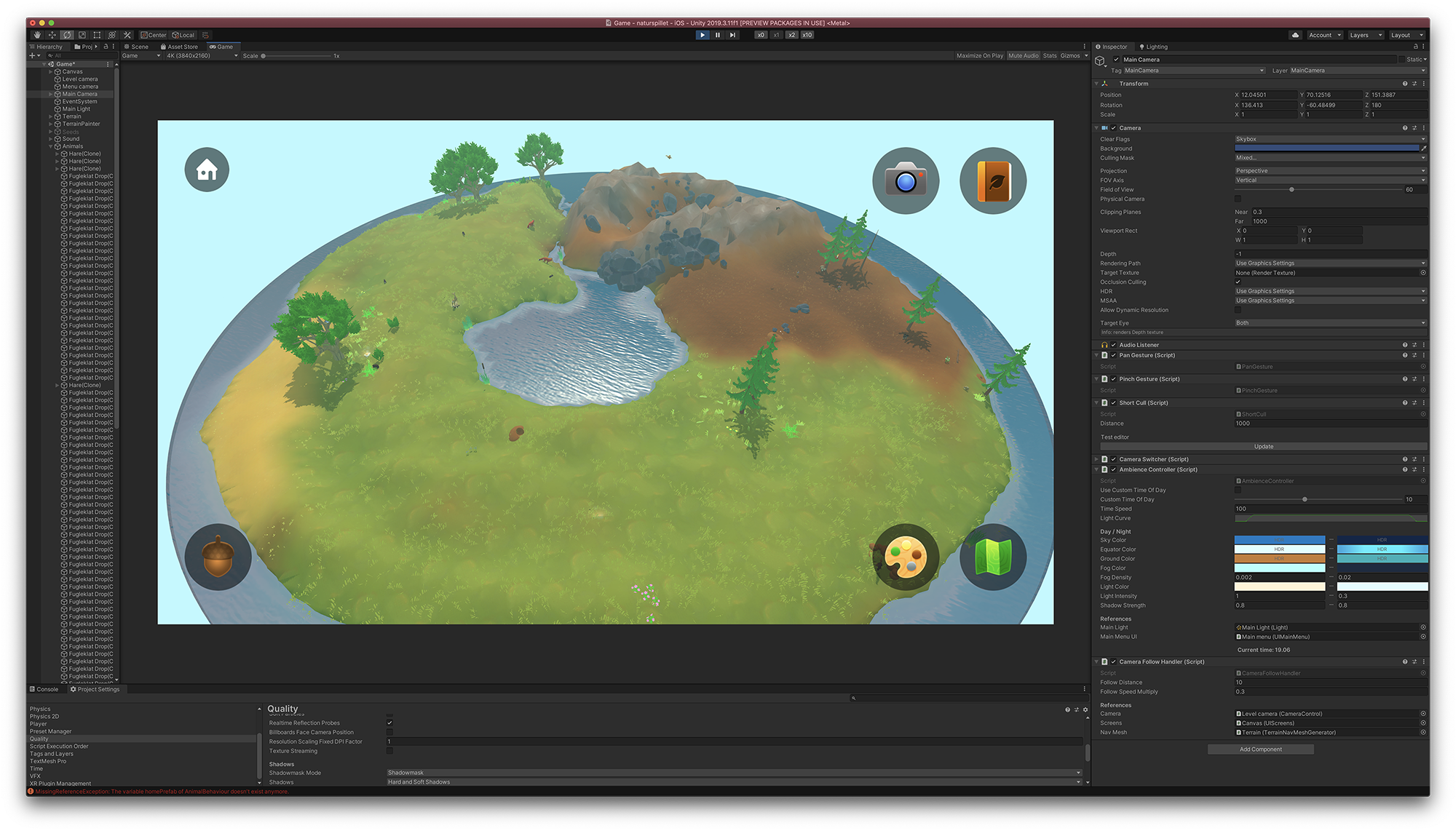Switch to the Console tab
The image size is (1456, 831).
pos(44,689)
